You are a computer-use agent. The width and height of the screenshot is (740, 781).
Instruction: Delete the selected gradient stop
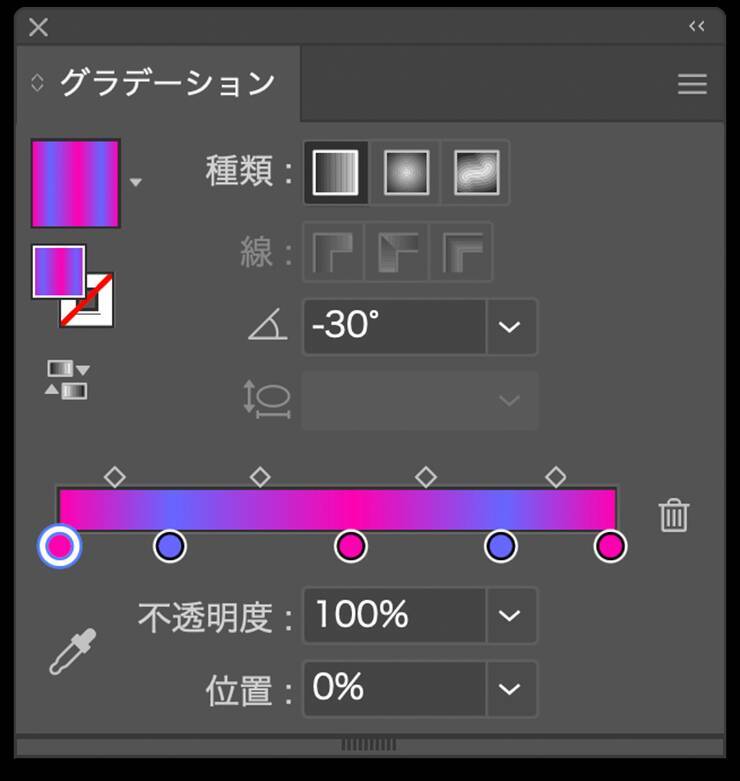(x=673, y=516)
